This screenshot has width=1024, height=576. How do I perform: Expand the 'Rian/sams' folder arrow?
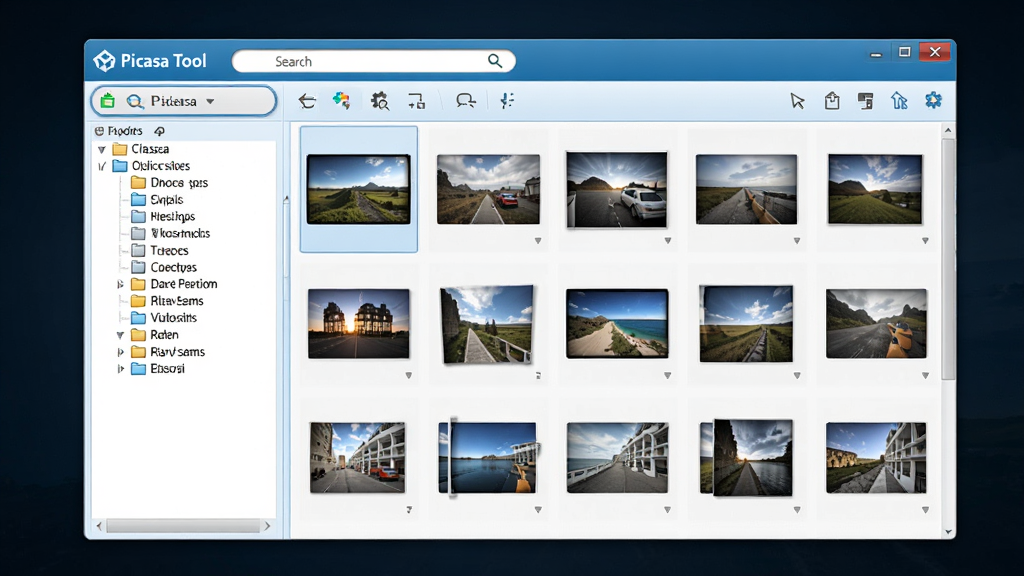tap(120, 352)
